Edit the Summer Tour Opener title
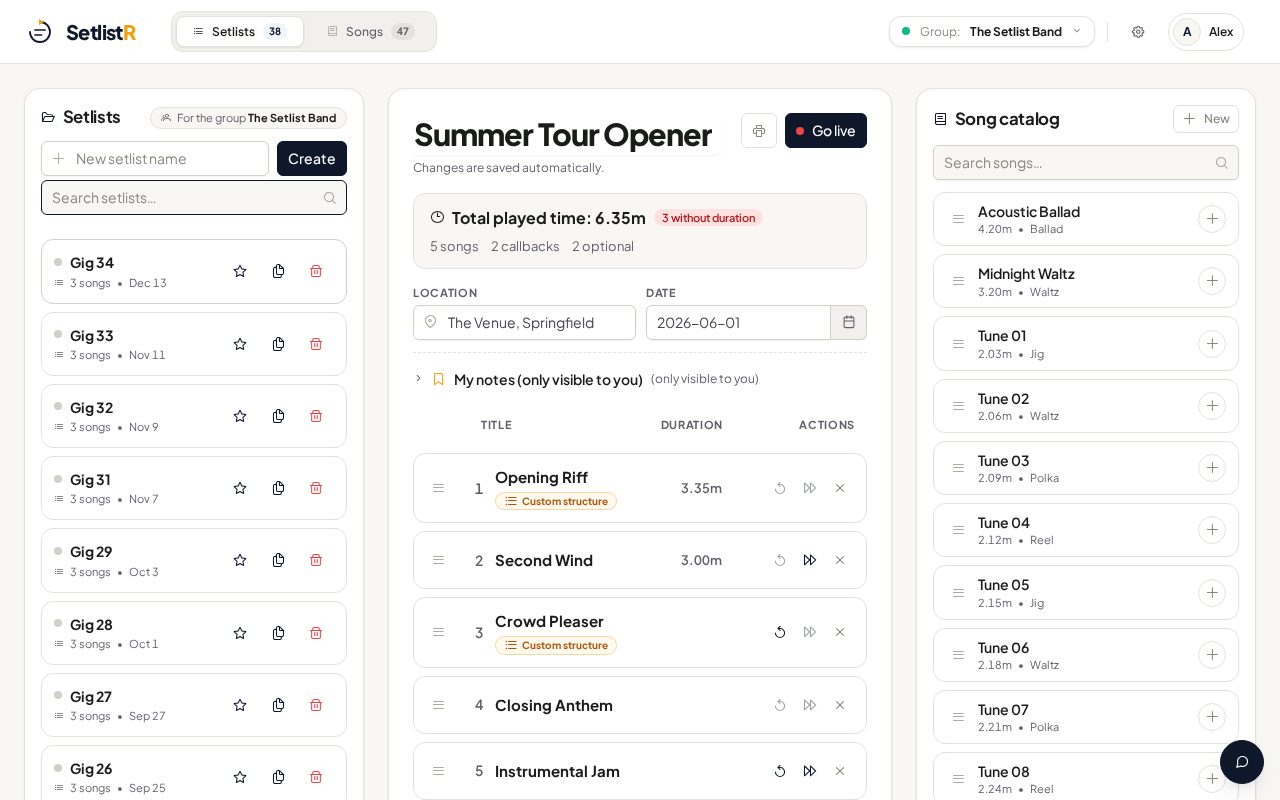The height and width of the screenshot is (800, 1280). pos(565,134)
